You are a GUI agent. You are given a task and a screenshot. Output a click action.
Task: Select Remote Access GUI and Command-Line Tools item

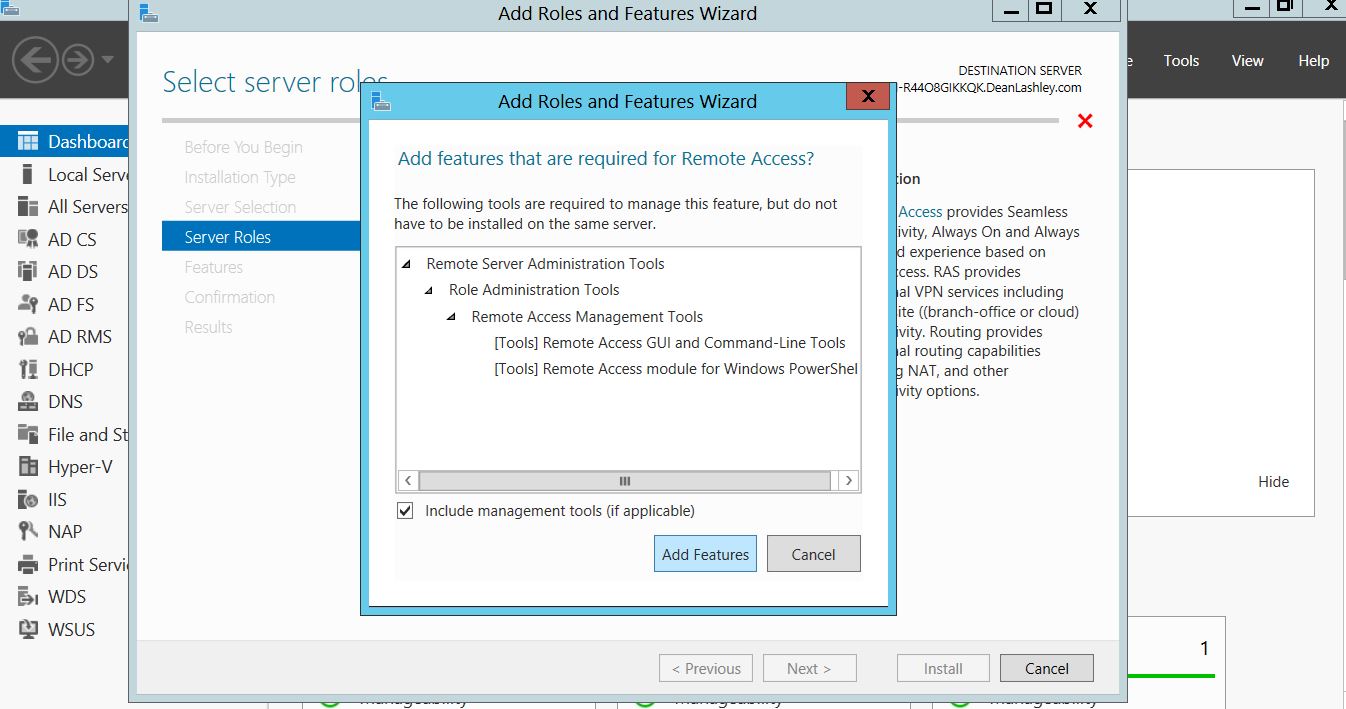[669, 343]
